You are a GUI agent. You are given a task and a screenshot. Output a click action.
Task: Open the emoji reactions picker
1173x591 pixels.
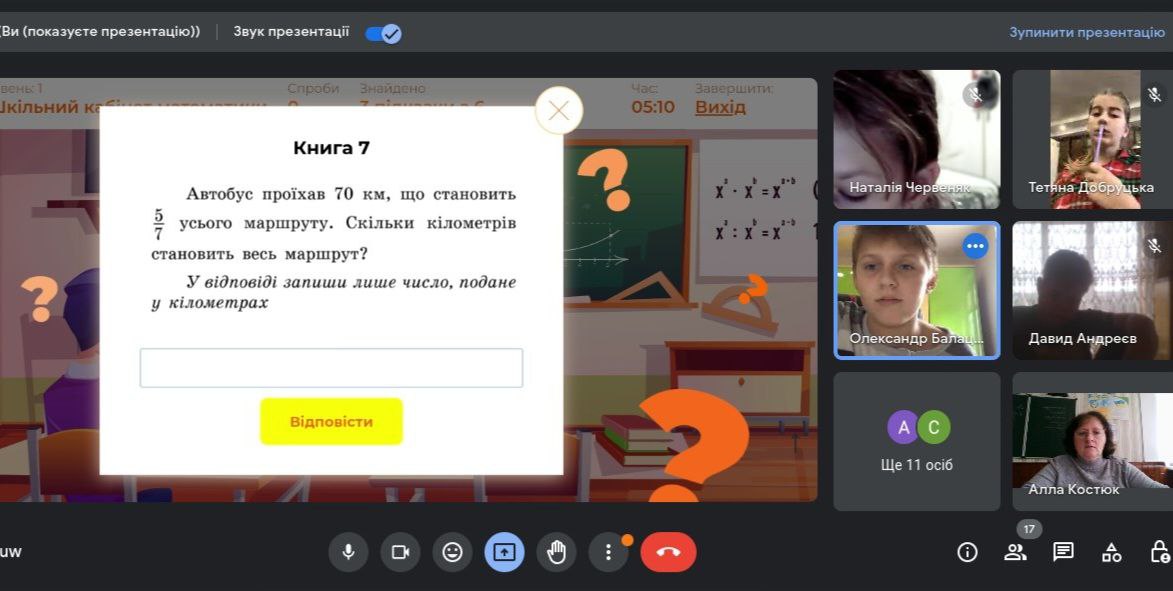tap(452, 552)
